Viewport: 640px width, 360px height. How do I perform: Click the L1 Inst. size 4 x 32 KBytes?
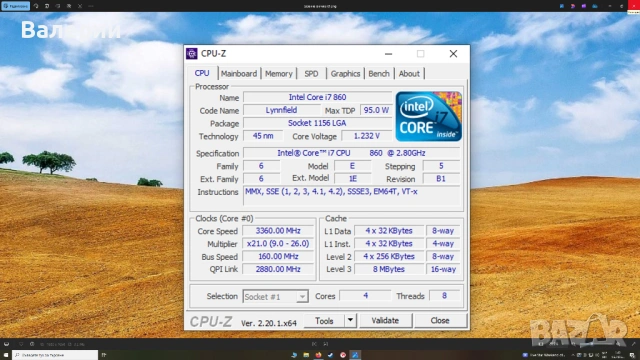(x=389, y=244)
